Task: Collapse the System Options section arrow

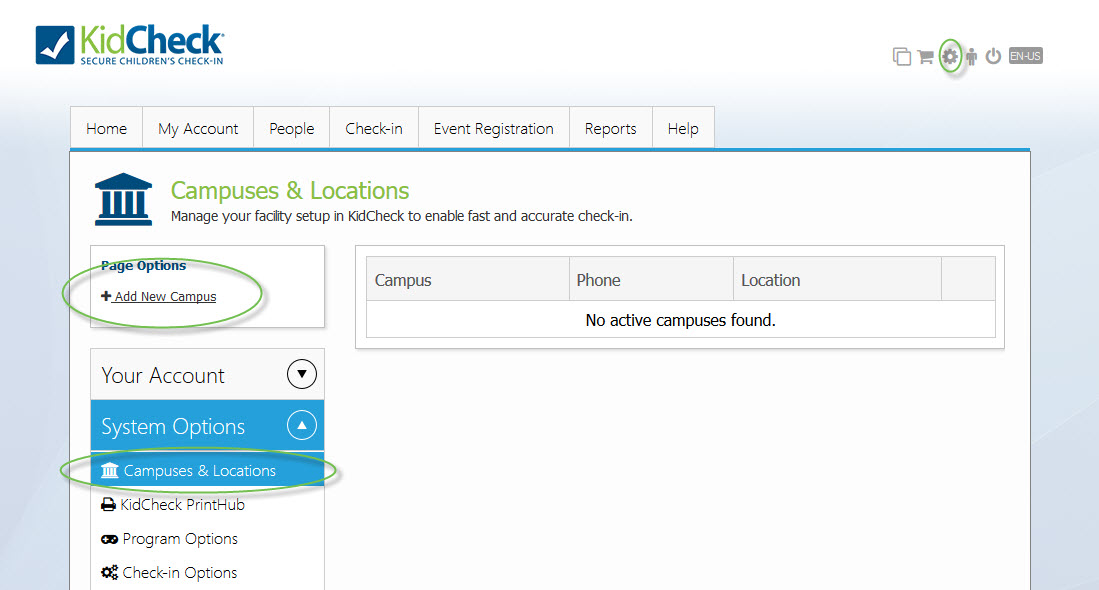Action: (301, 425)
